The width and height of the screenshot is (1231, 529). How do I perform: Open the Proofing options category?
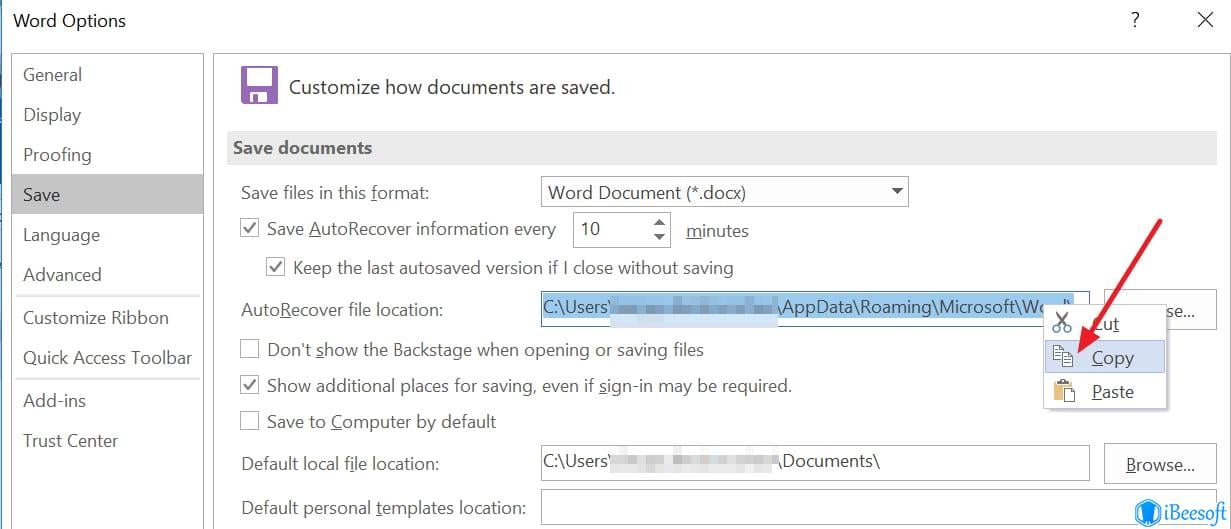tap(108, 155)
